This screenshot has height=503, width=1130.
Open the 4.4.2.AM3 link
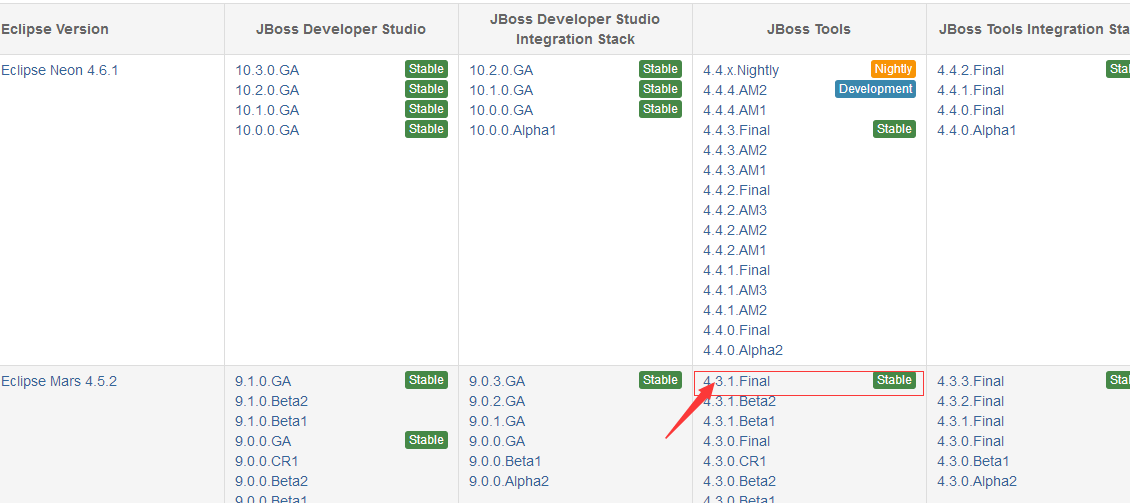point(735,210)
